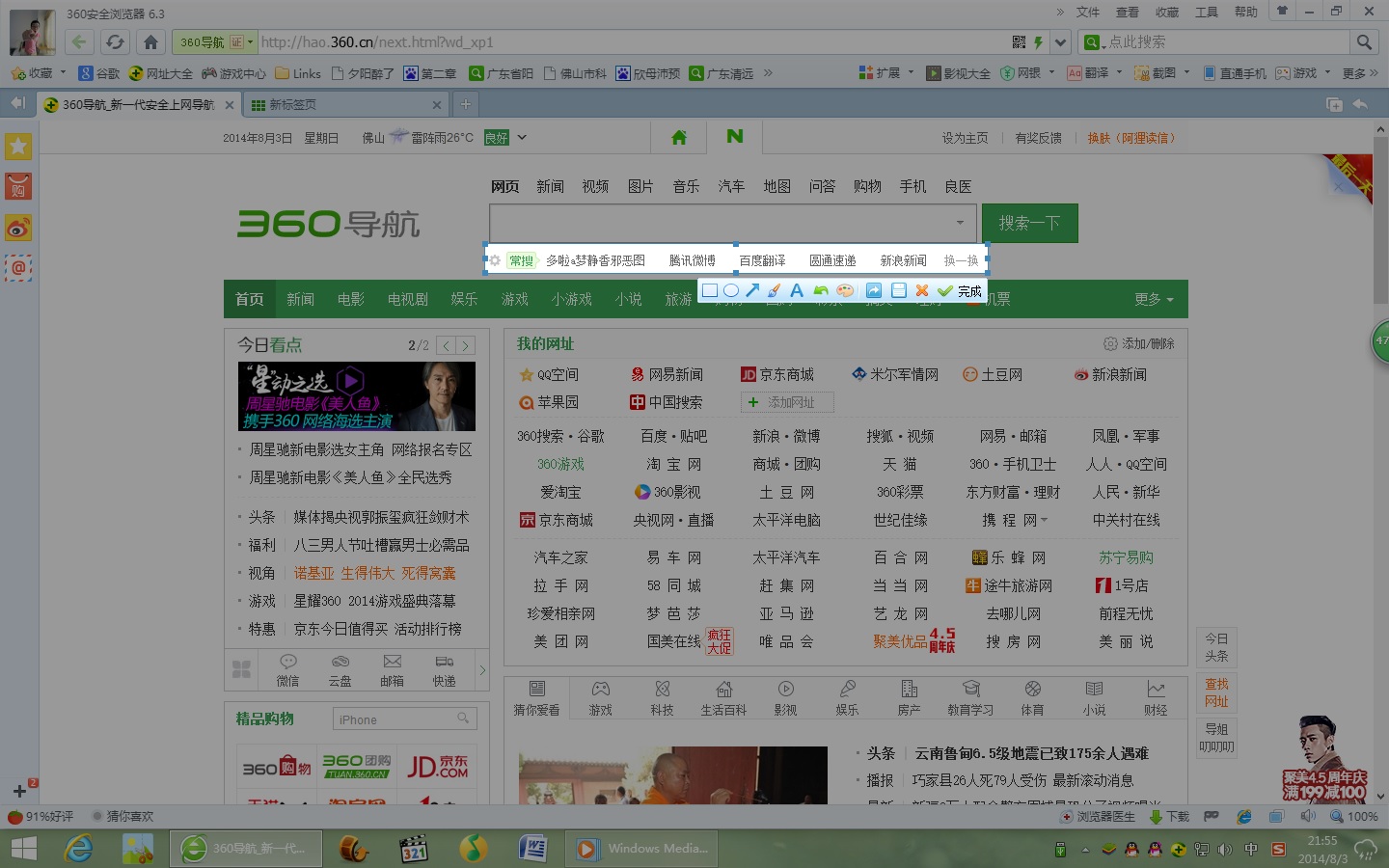Open the mail @ sidebar icon

(18, 268)
